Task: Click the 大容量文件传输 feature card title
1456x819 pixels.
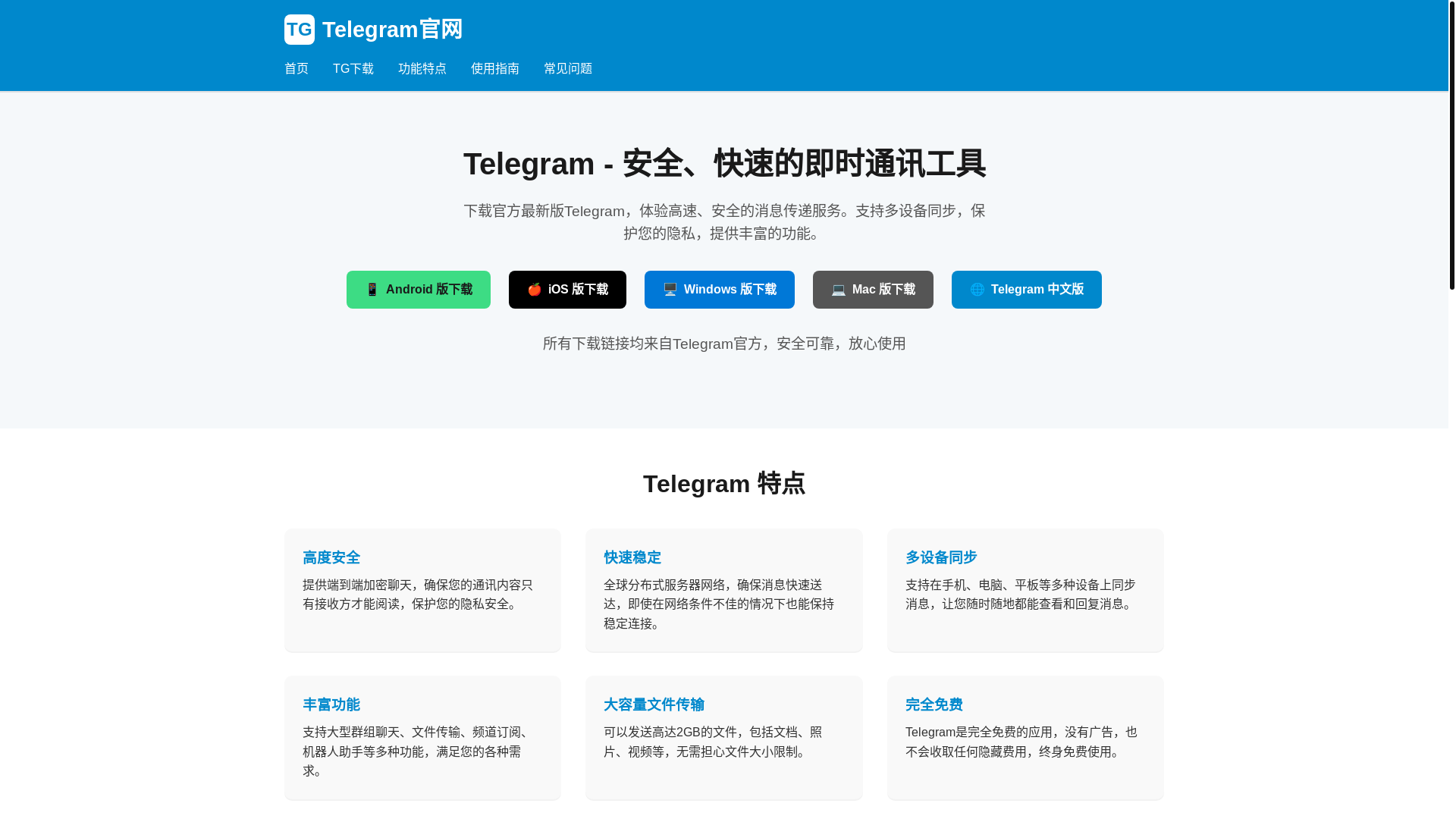Action: 654,704
